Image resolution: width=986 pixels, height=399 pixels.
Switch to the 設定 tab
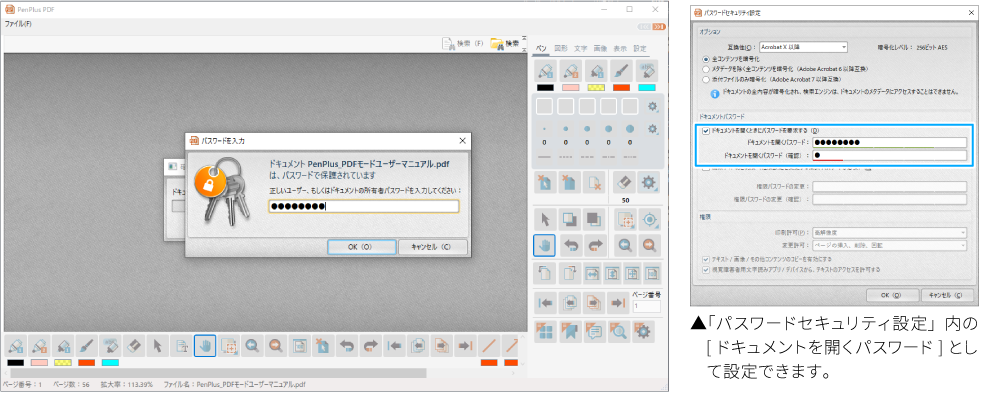[x=640, y=48]
